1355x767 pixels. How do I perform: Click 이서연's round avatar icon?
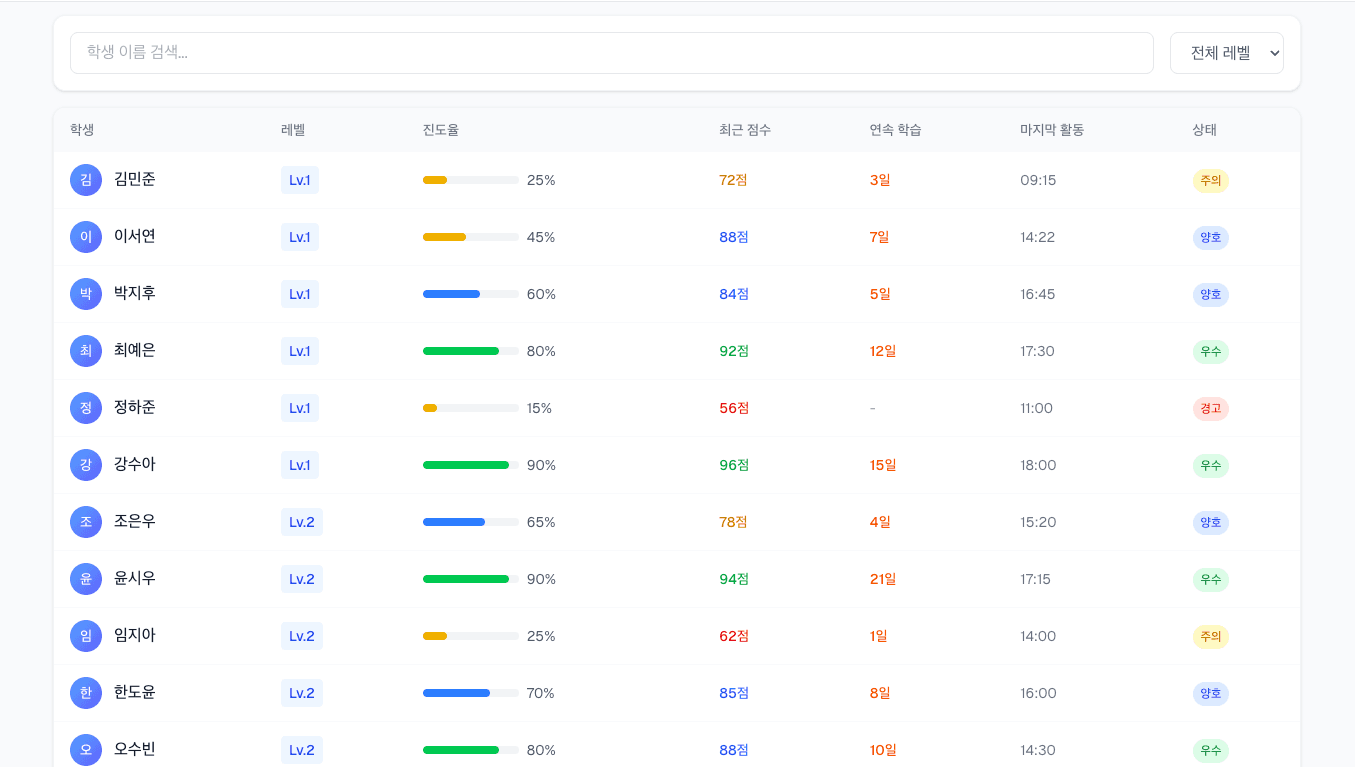pyautogui.click(x=86, y=237)
